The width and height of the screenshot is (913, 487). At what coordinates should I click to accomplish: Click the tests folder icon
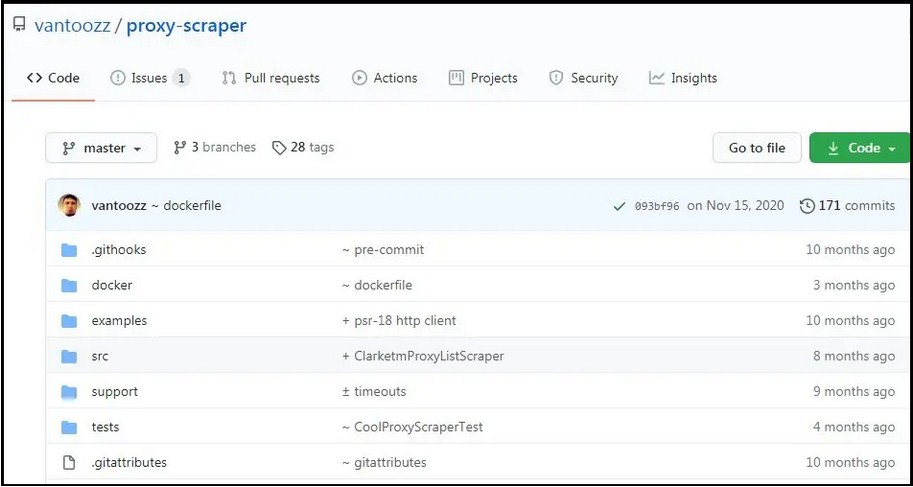pyautogui.click(x=69, y=428)
